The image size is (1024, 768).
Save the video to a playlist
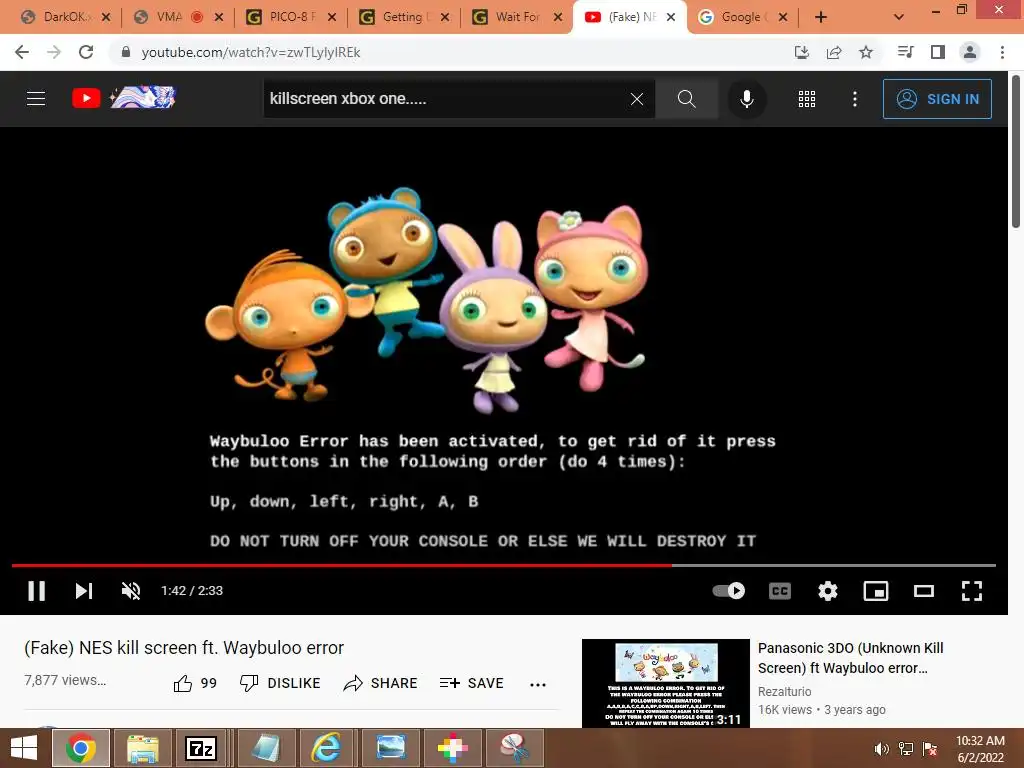point(472,683)
